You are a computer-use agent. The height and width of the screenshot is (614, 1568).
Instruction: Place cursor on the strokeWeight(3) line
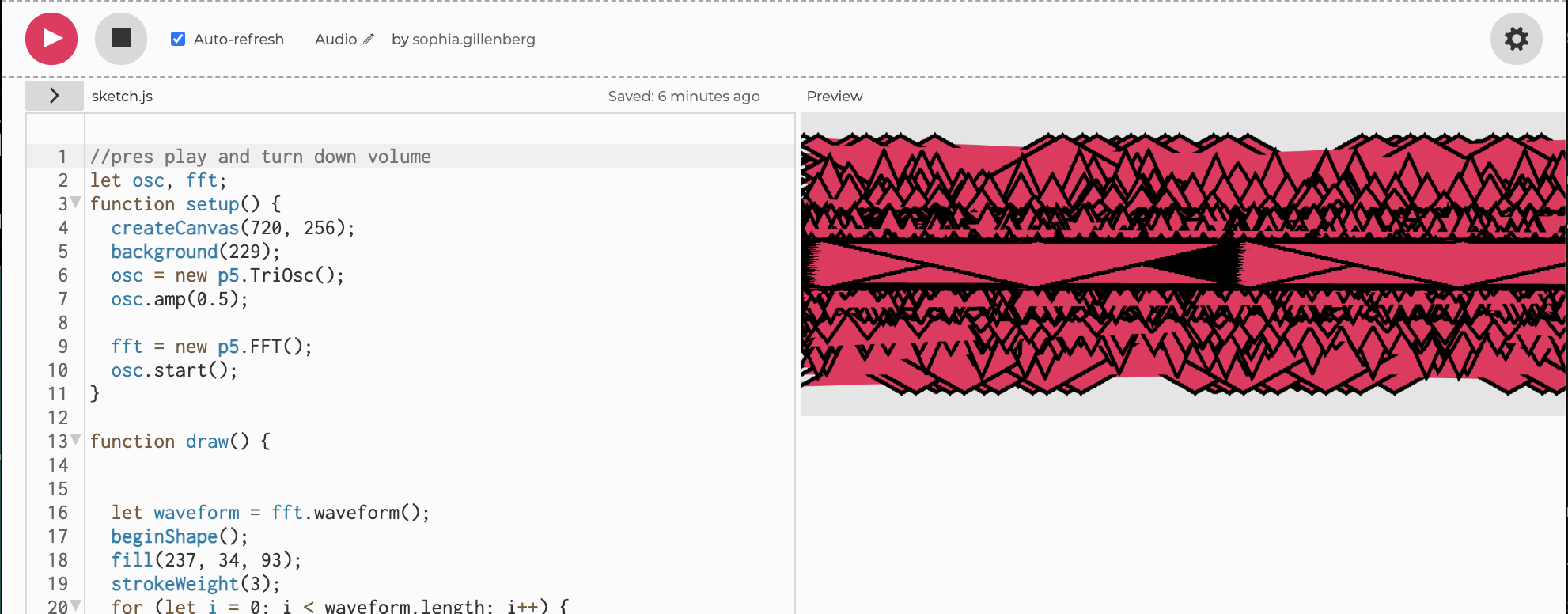195,584
